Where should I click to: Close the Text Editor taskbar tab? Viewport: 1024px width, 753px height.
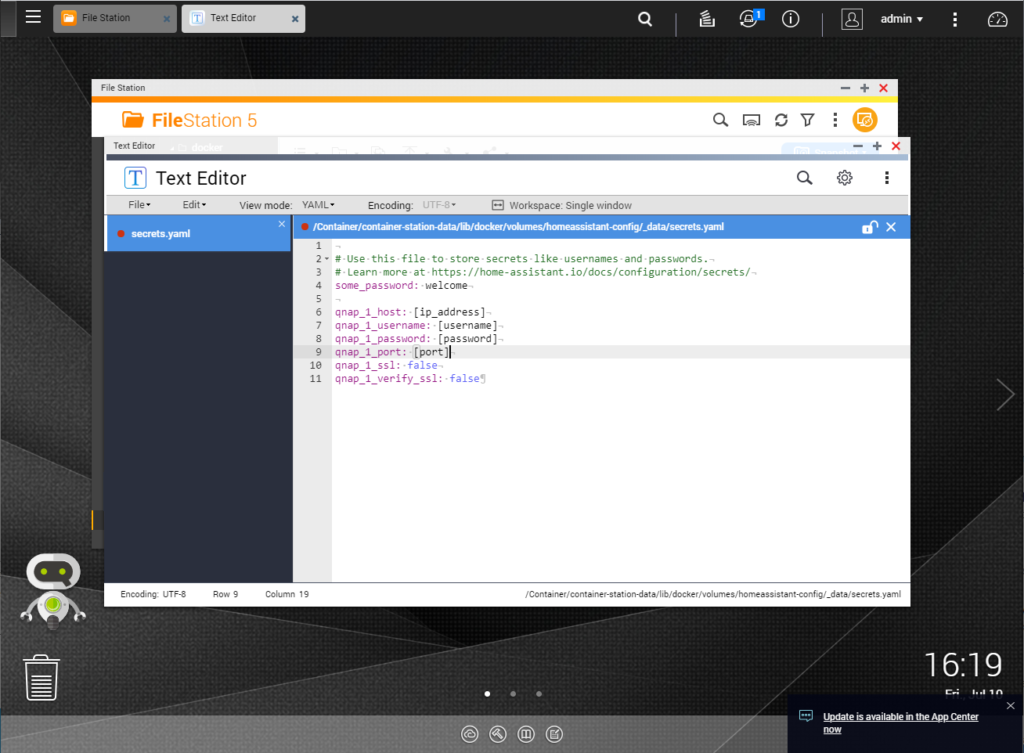[x=295, y=19]
